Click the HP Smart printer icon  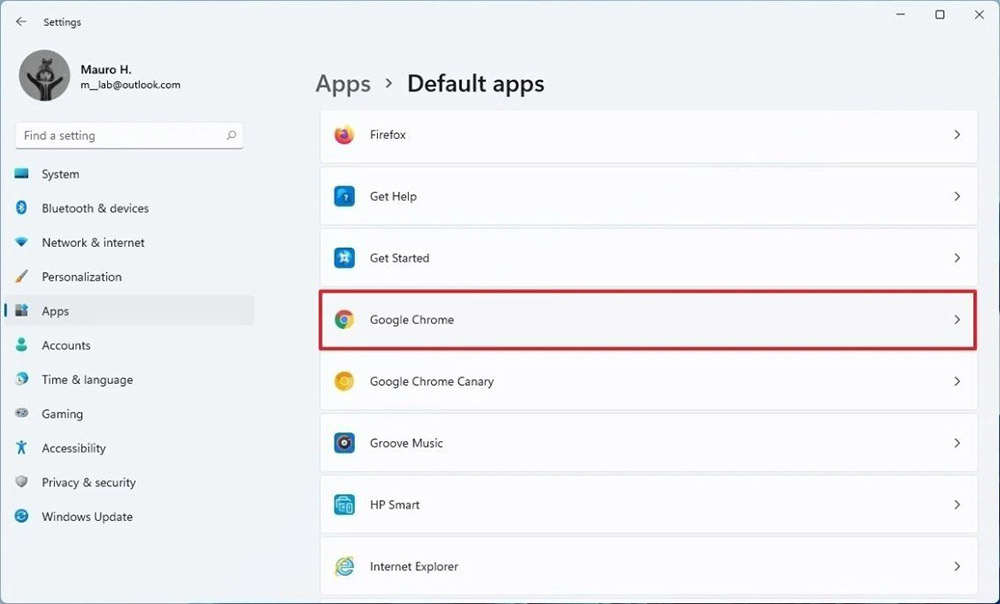pyautogui.click(x=344, y=505)
